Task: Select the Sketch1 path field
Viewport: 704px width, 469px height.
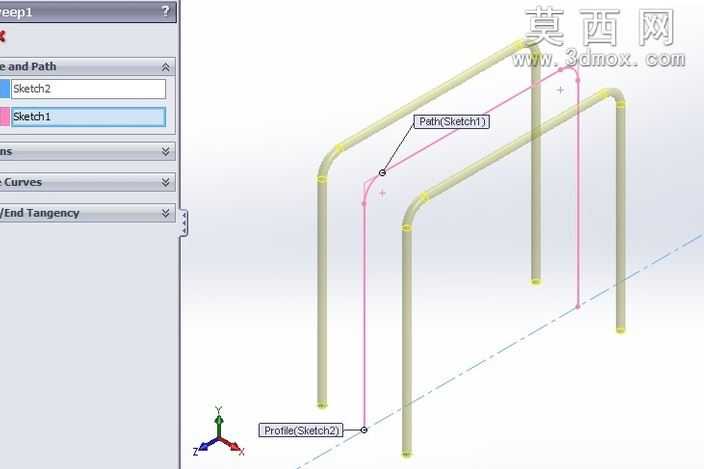Action: coord(88,117)
